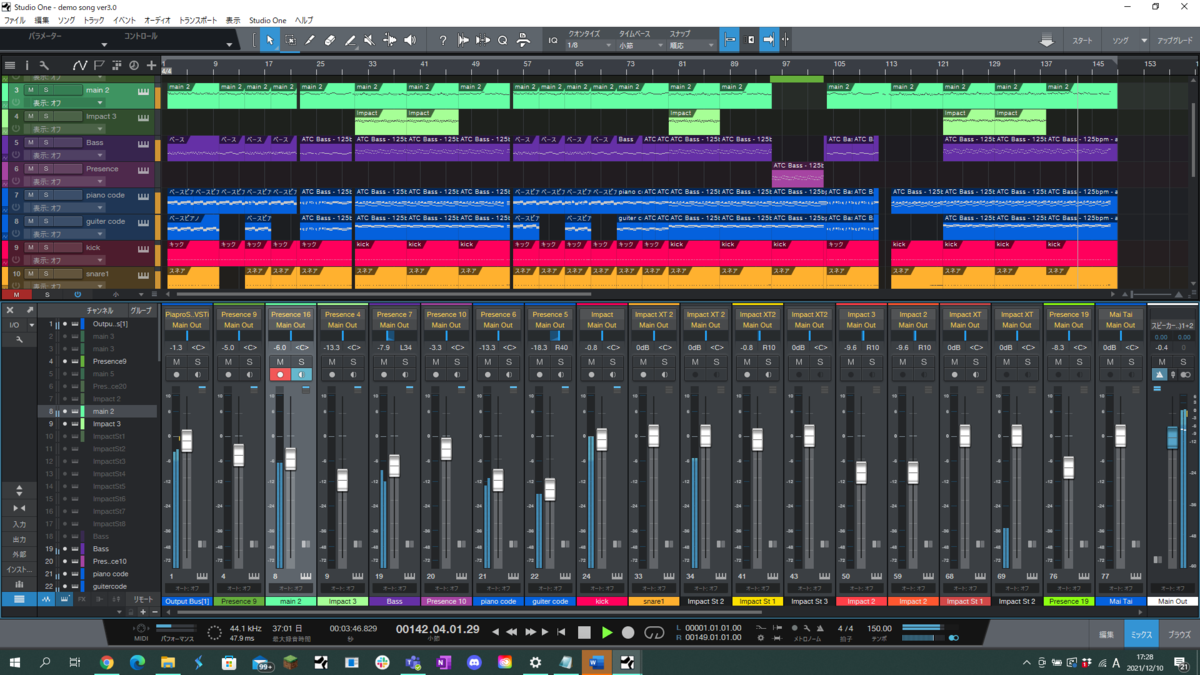Open the track list hamburger icon

pyautogui.click(x=9, y=66)
